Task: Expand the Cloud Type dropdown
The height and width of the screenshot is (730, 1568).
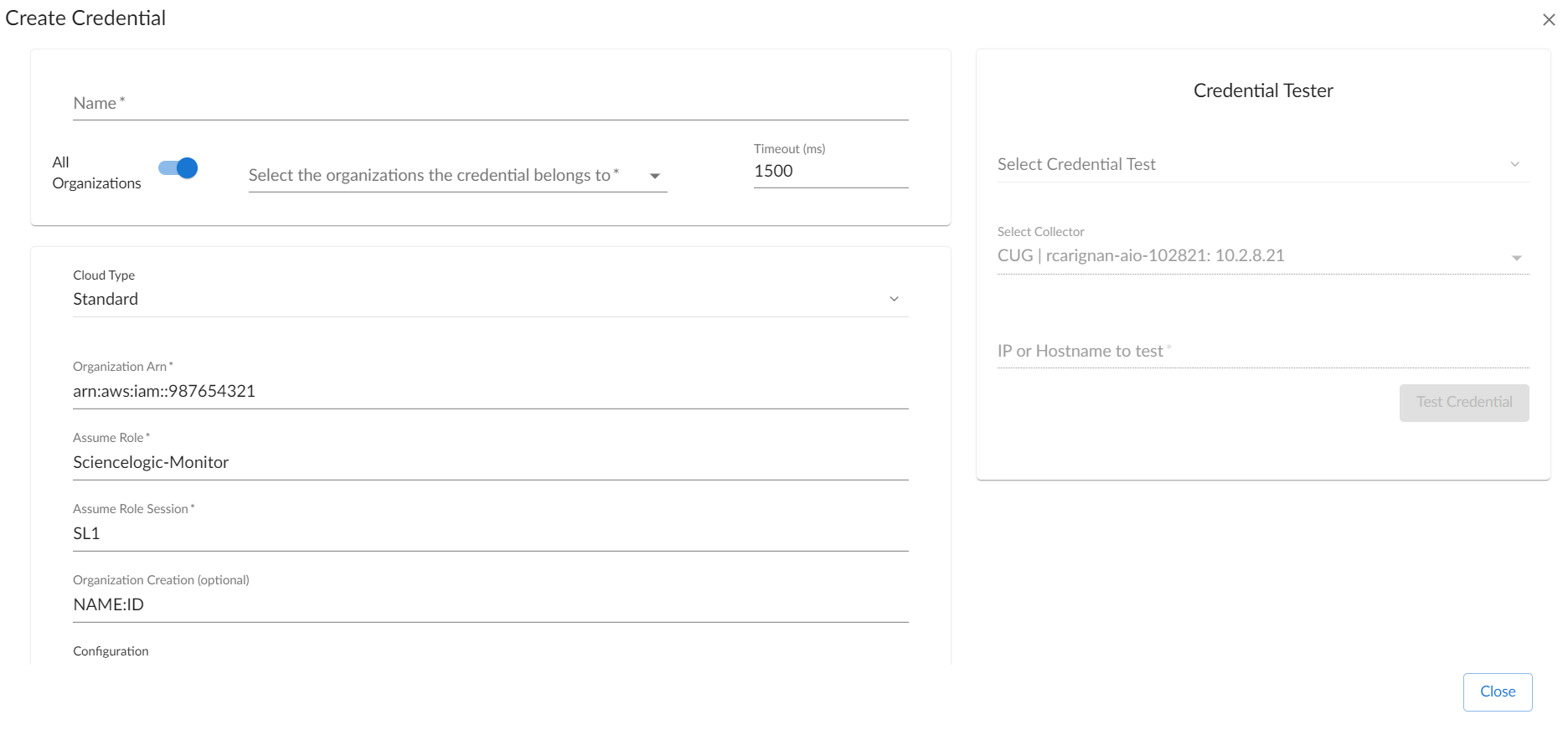Action: click(x=490, y=299)
